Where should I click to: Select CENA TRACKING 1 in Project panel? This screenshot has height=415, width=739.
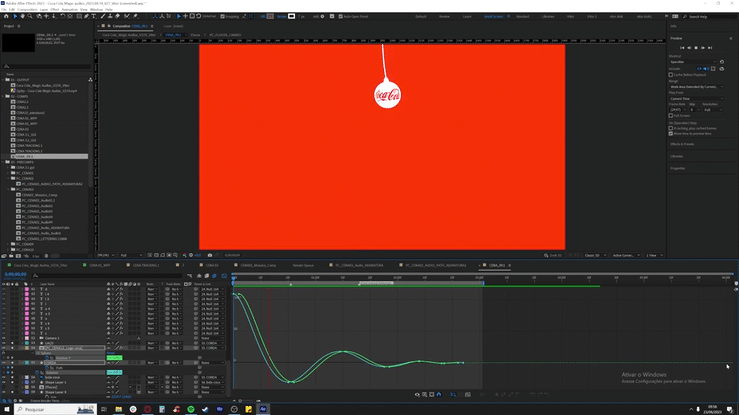(29, 146)
